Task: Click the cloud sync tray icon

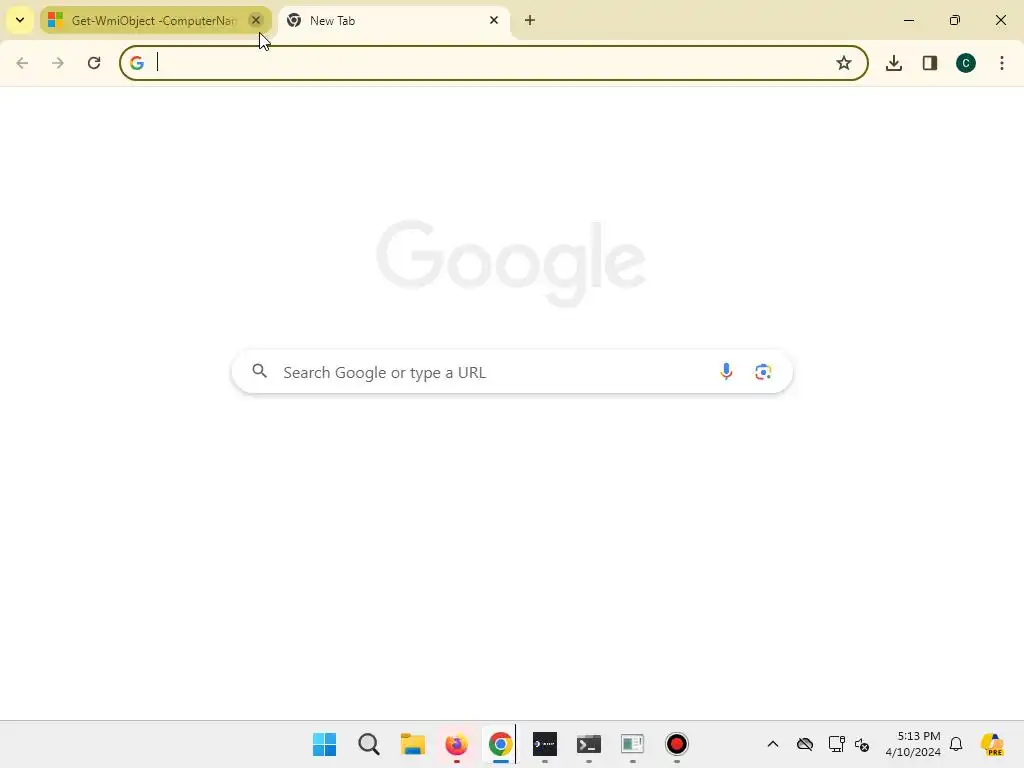Action: point(805,744)
